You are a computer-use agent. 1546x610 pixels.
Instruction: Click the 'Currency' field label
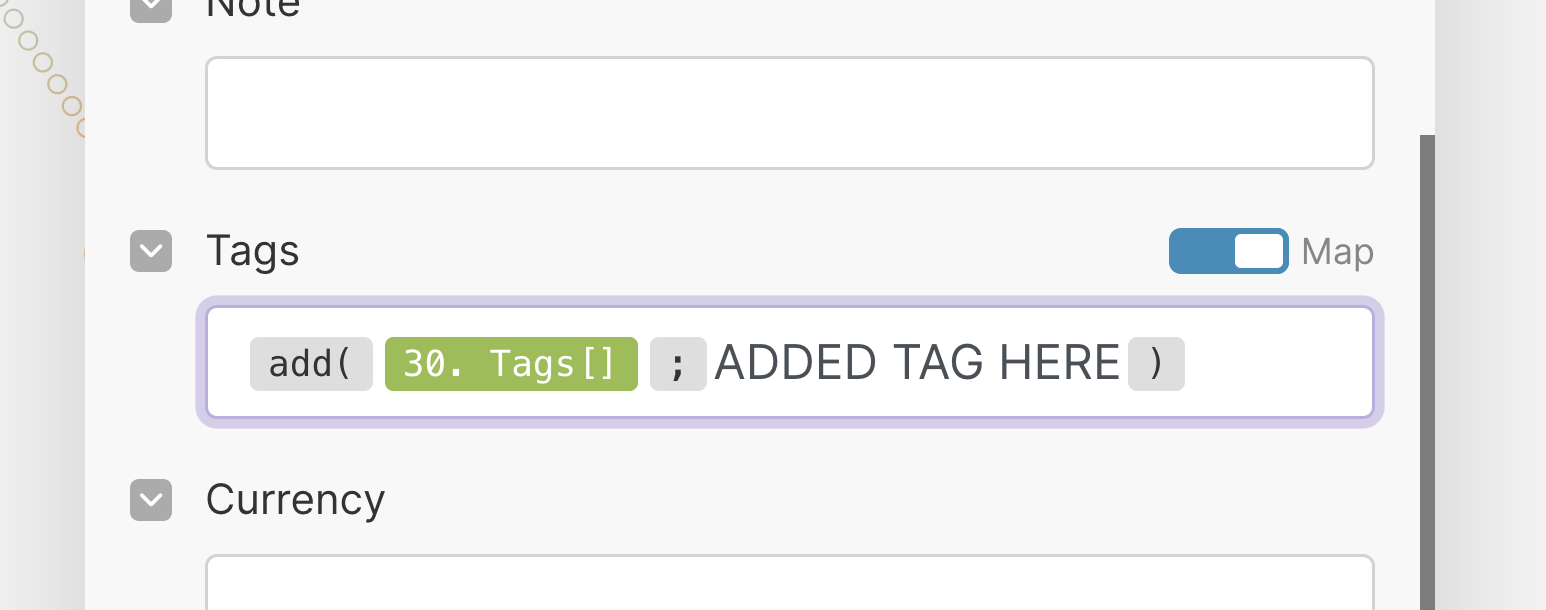(295, 500)
